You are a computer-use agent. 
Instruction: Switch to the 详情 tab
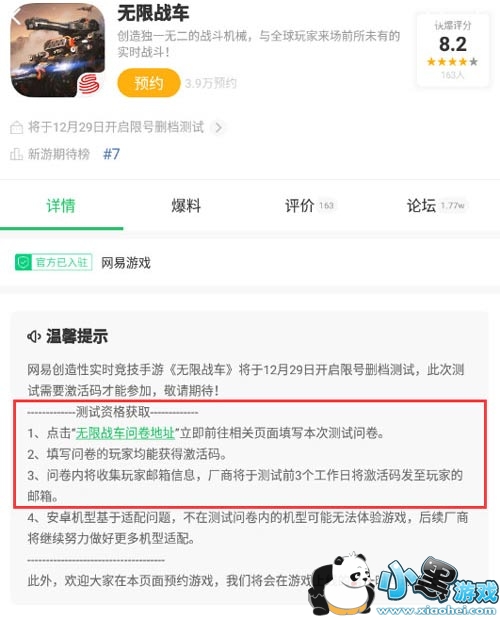(x=61, y=206)
